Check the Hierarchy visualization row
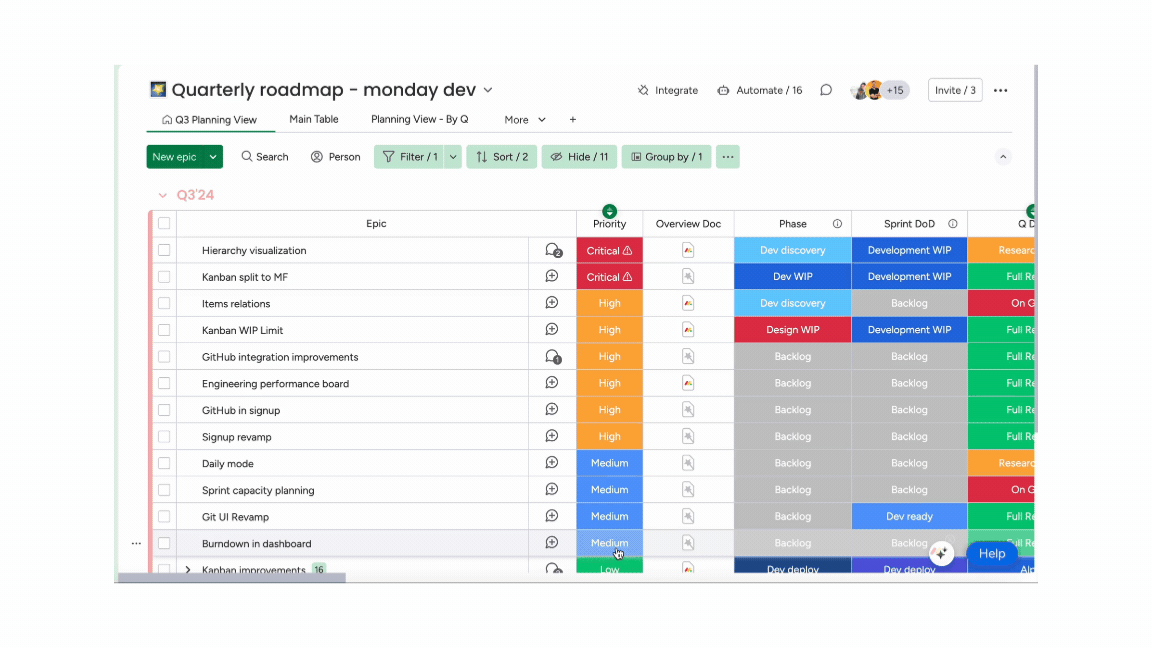This screenshot has width=1152, height=648. coord(164,251)
